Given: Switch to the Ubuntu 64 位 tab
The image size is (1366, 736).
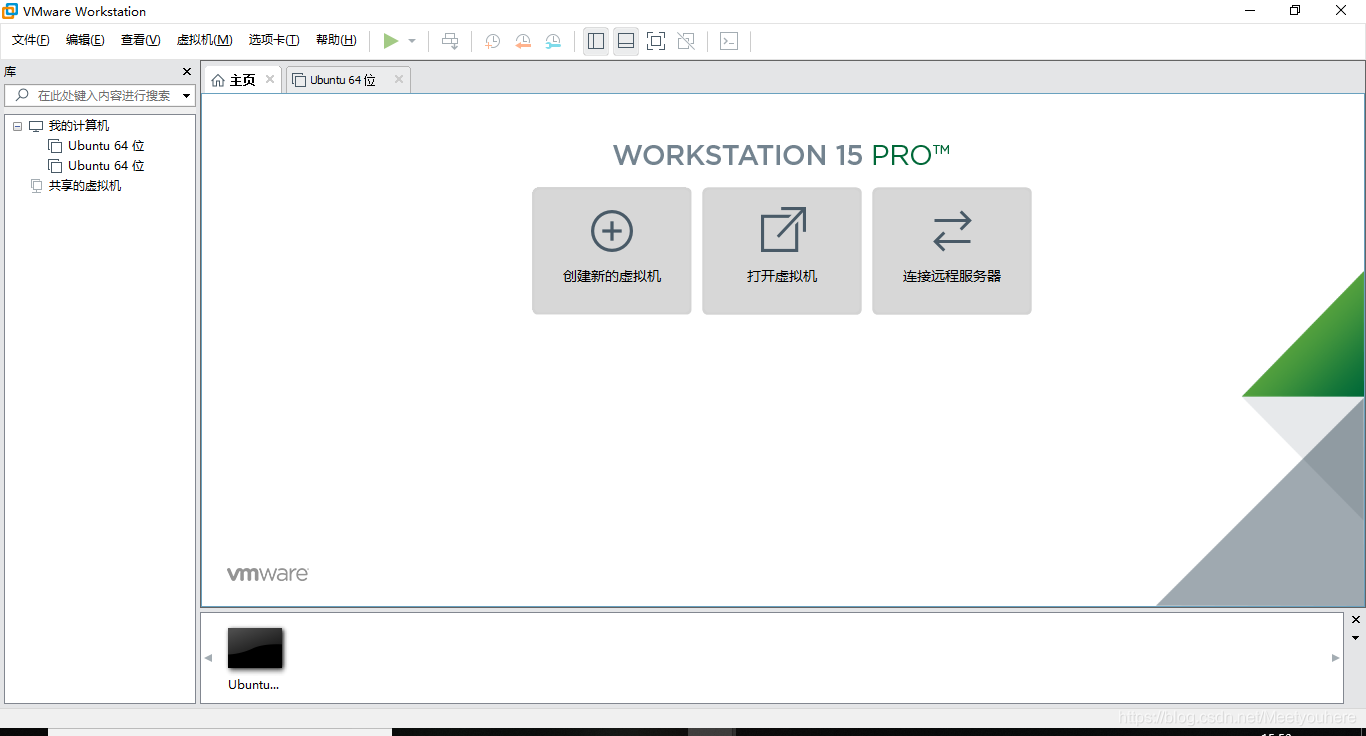Looking at the screenshot, I should click(347, 80).
